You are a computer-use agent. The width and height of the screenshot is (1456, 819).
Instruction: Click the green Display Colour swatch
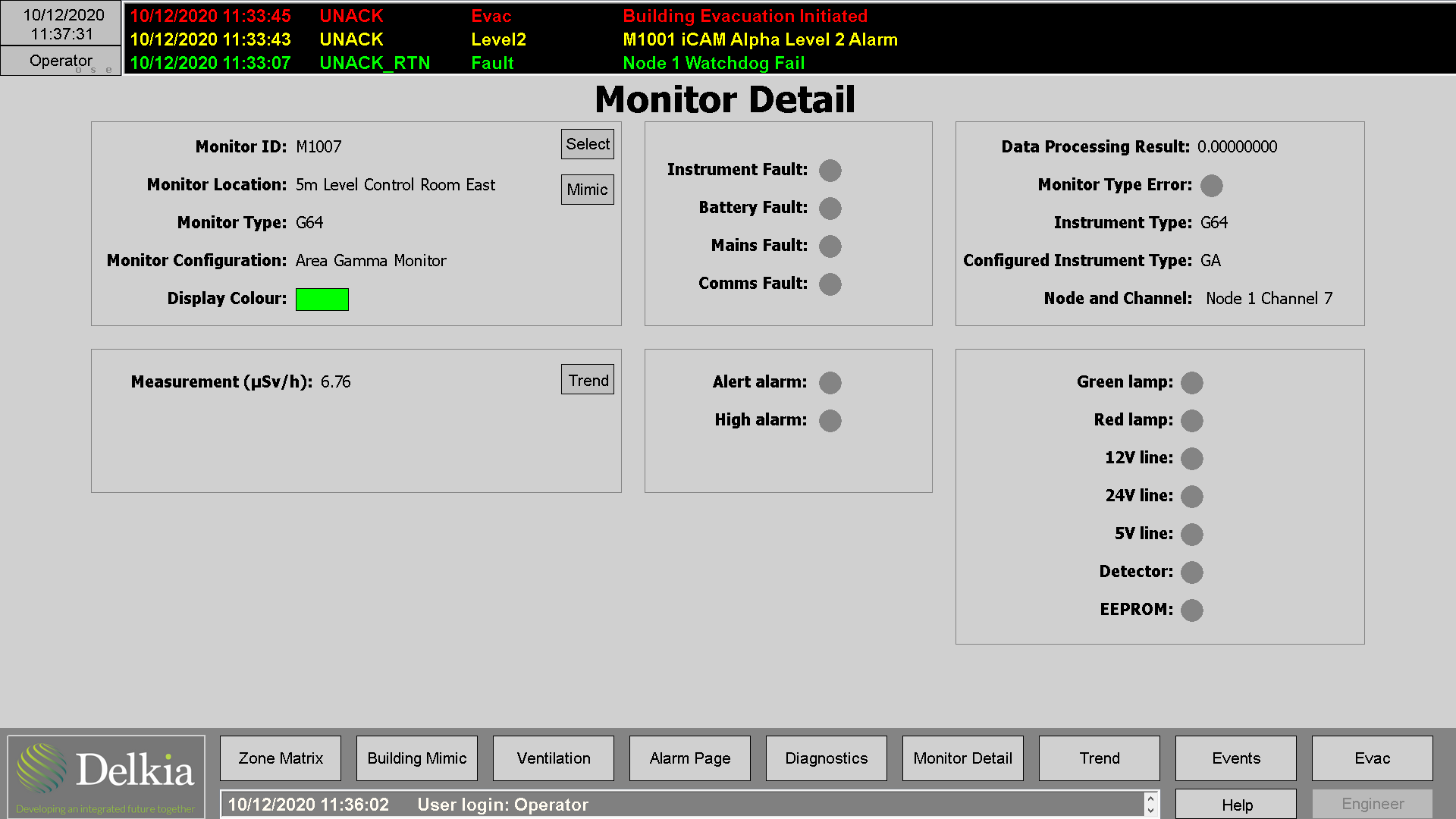[322, 299]
